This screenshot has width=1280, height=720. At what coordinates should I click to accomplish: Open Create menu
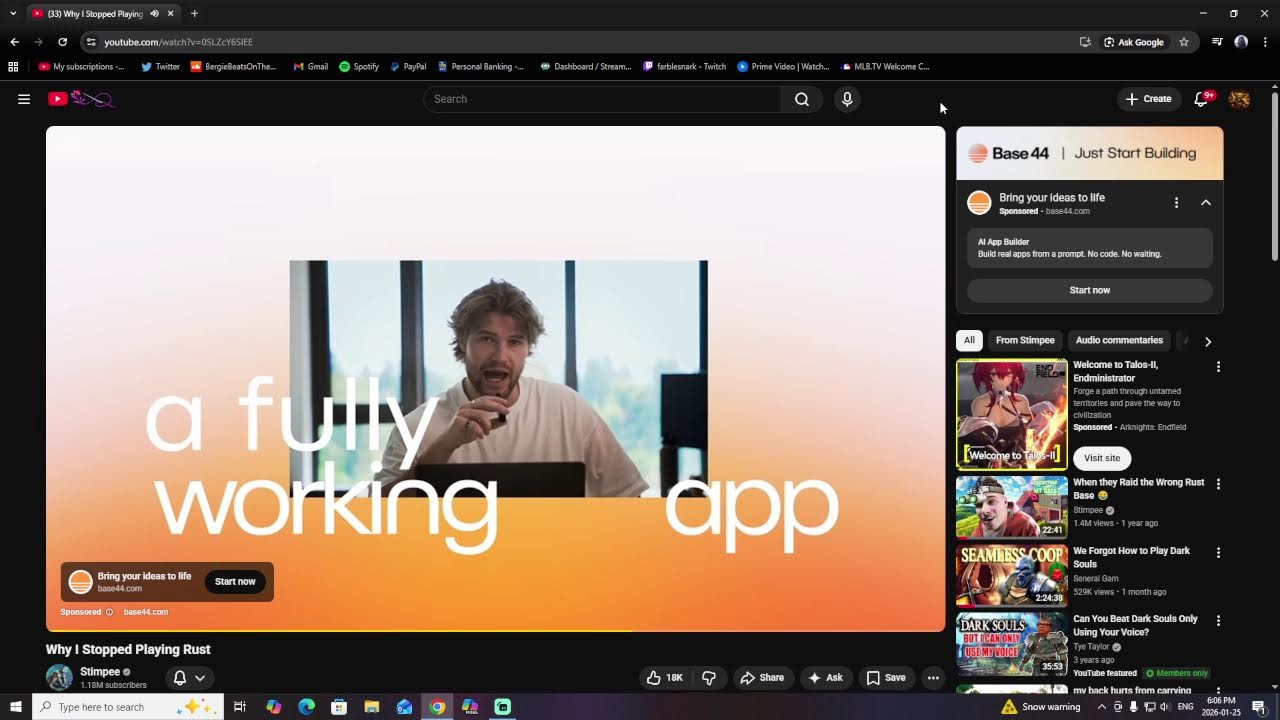1148,99
